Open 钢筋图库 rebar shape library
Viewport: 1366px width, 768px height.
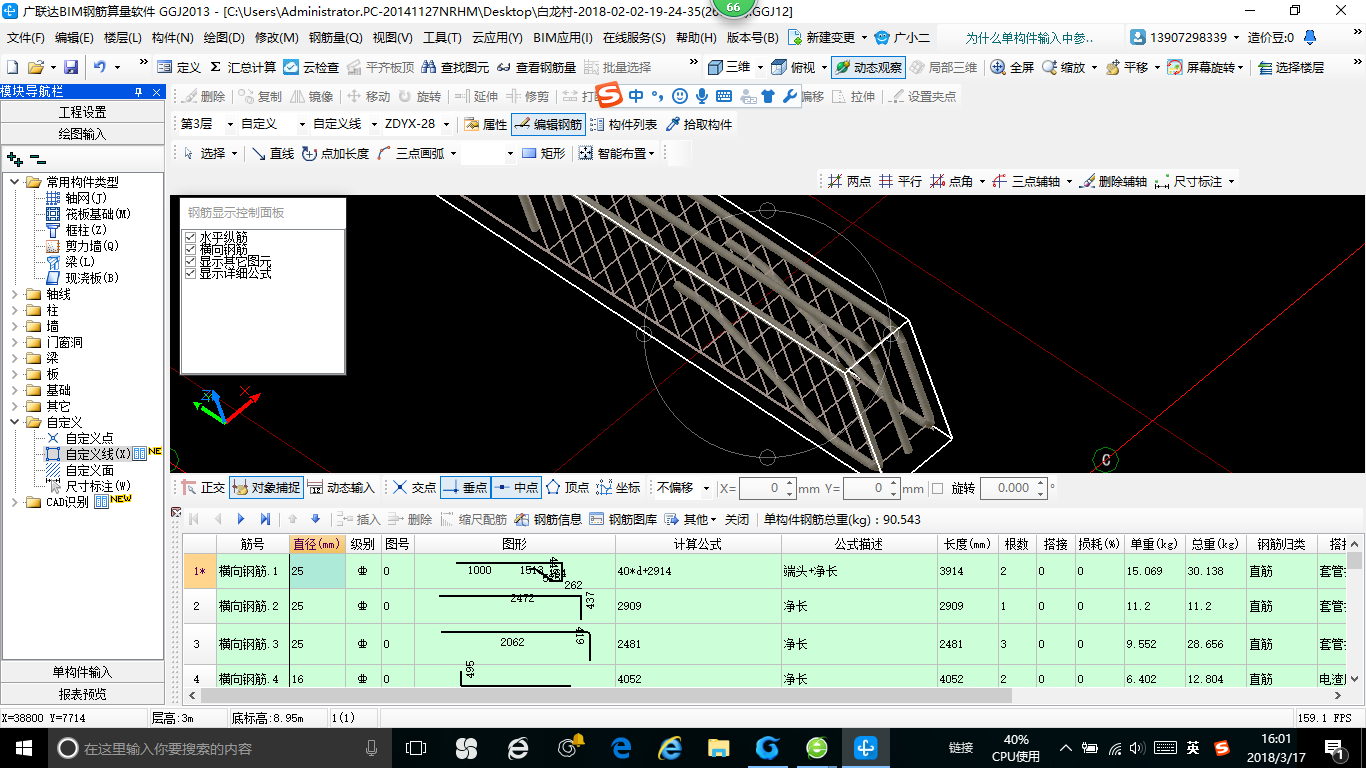(623, 519)
